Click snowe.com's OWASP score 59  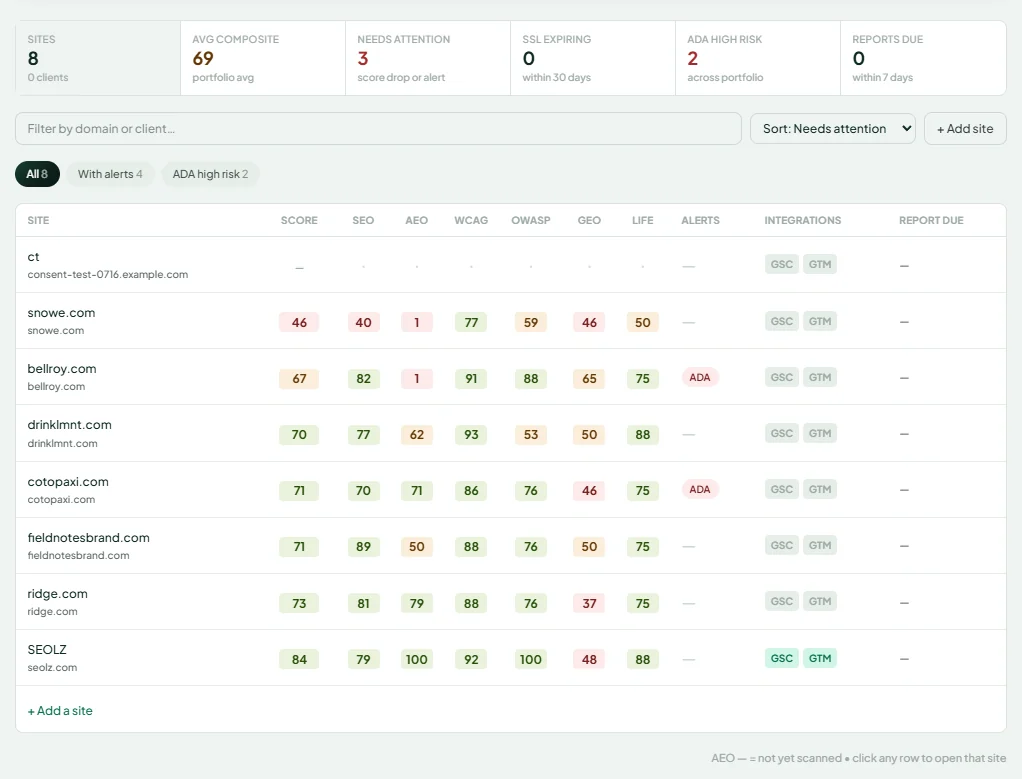(x=531, y=323)
